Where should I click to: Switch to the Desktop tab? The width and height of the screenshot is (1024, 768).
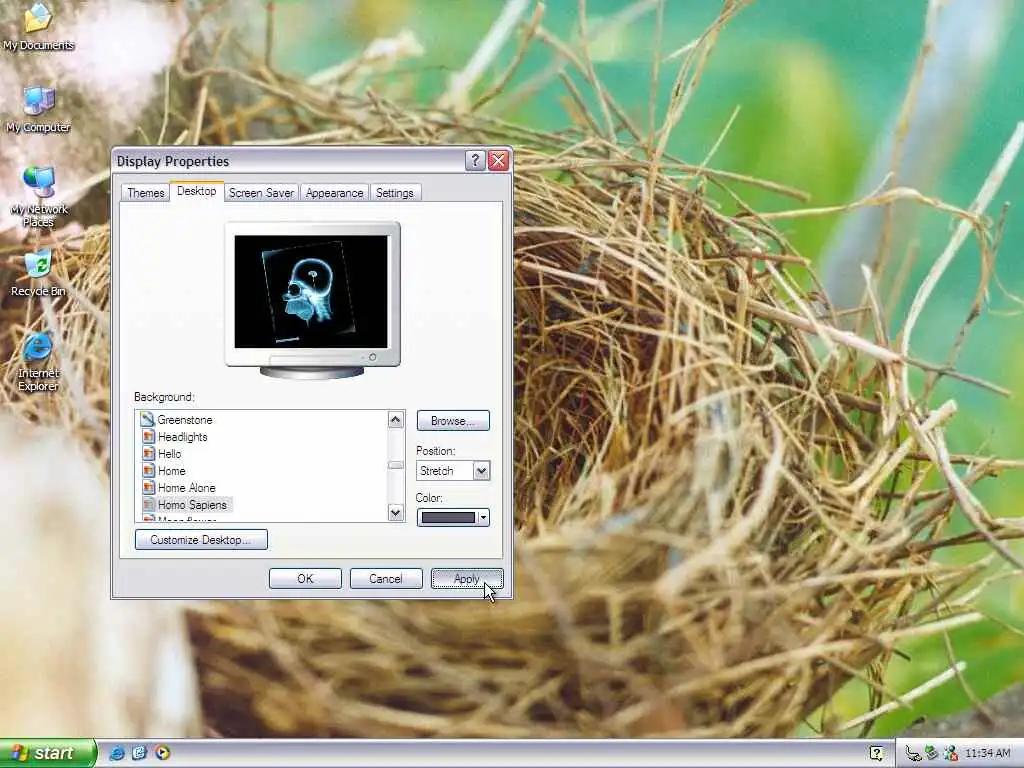pos(197,191)
